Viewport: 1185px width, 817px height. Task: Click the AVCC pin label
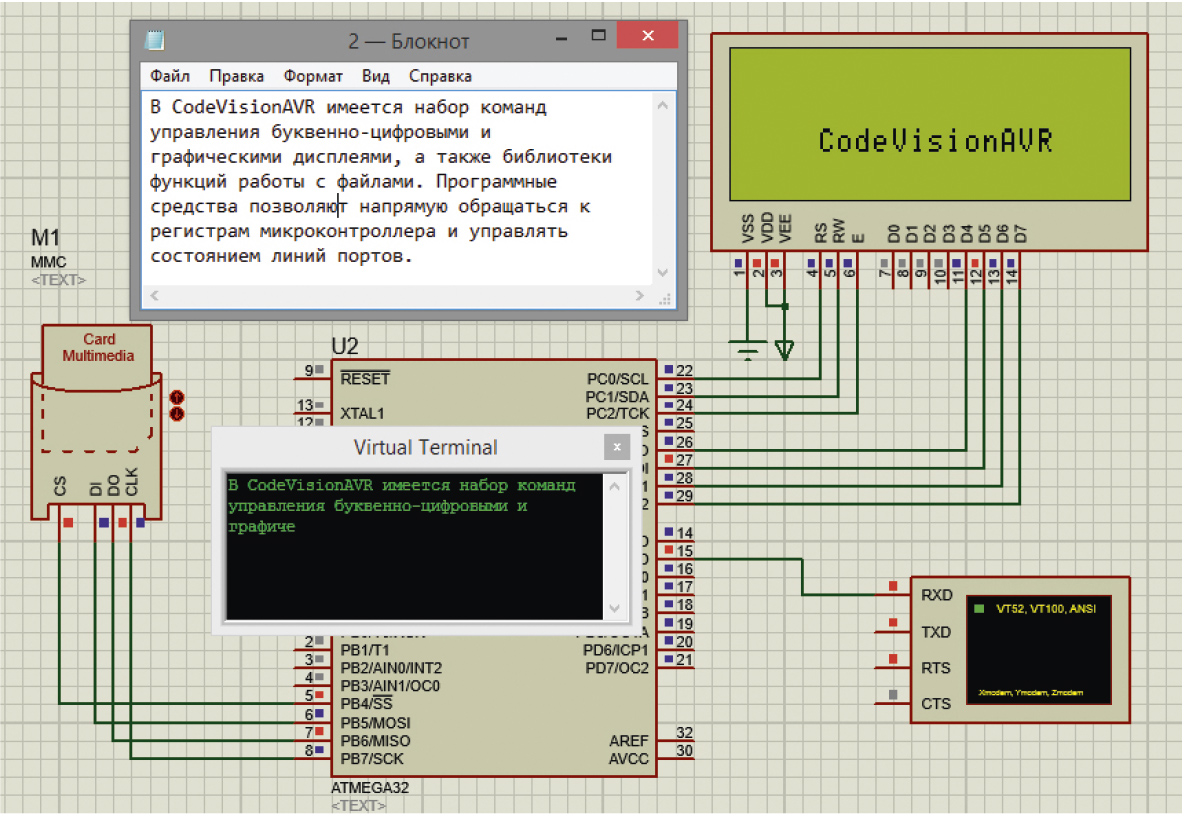pyautogui.click(x=629, y=759)
